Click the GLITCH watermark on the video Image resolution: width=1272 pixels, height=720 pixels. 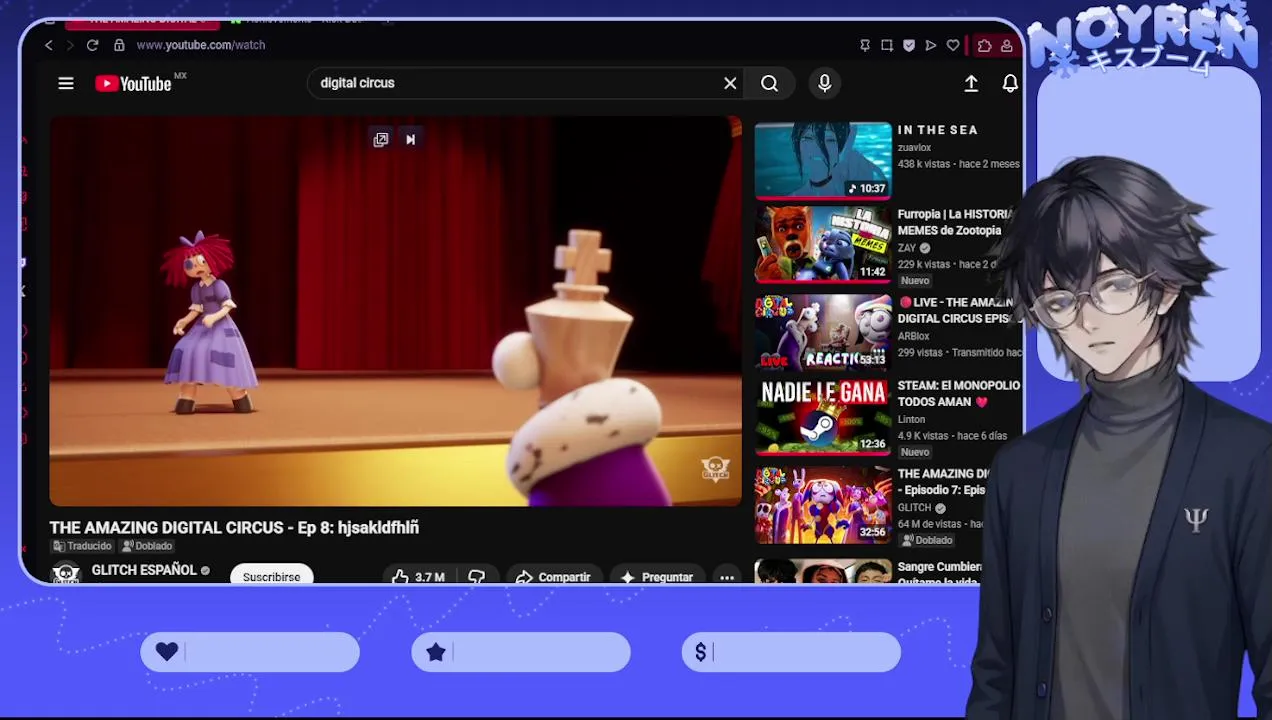[x=715, y=468]
